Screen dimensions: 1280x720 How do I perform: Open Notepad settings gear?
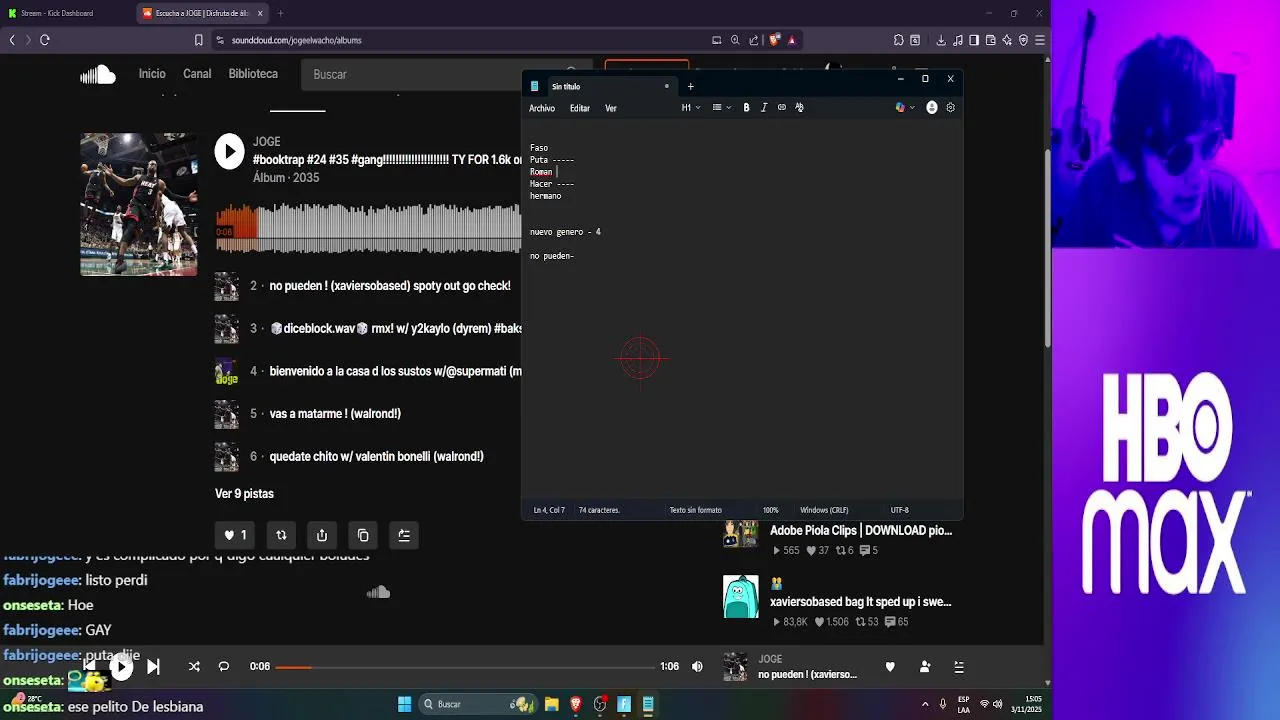click(950, 108)
